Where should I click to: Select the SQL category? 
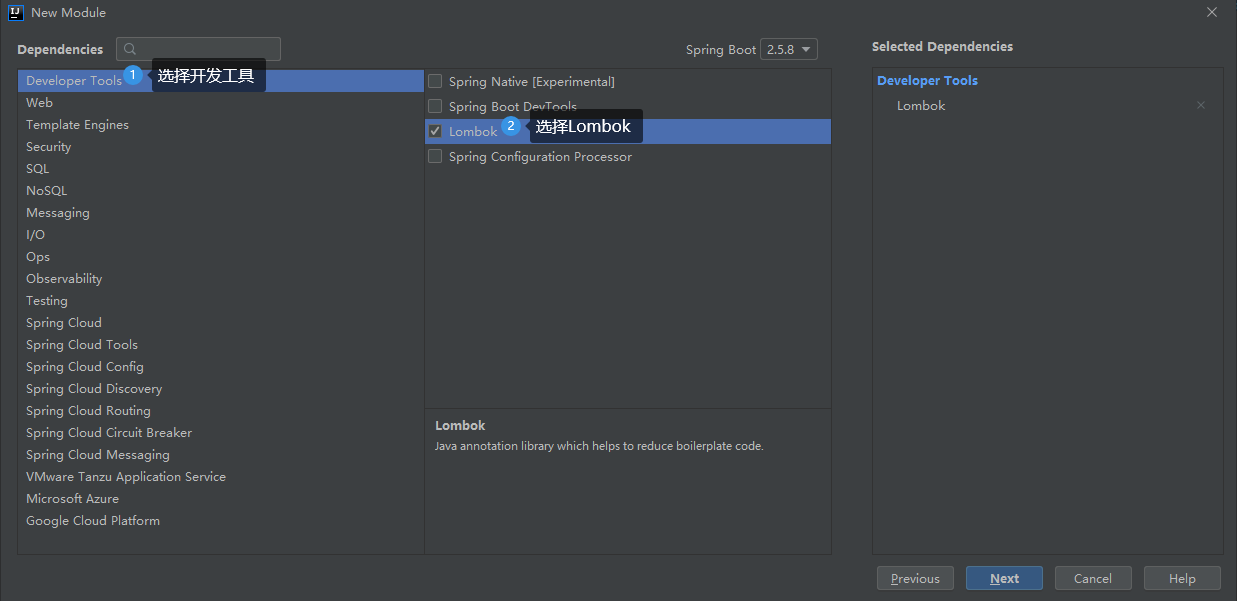click(221, 168)
